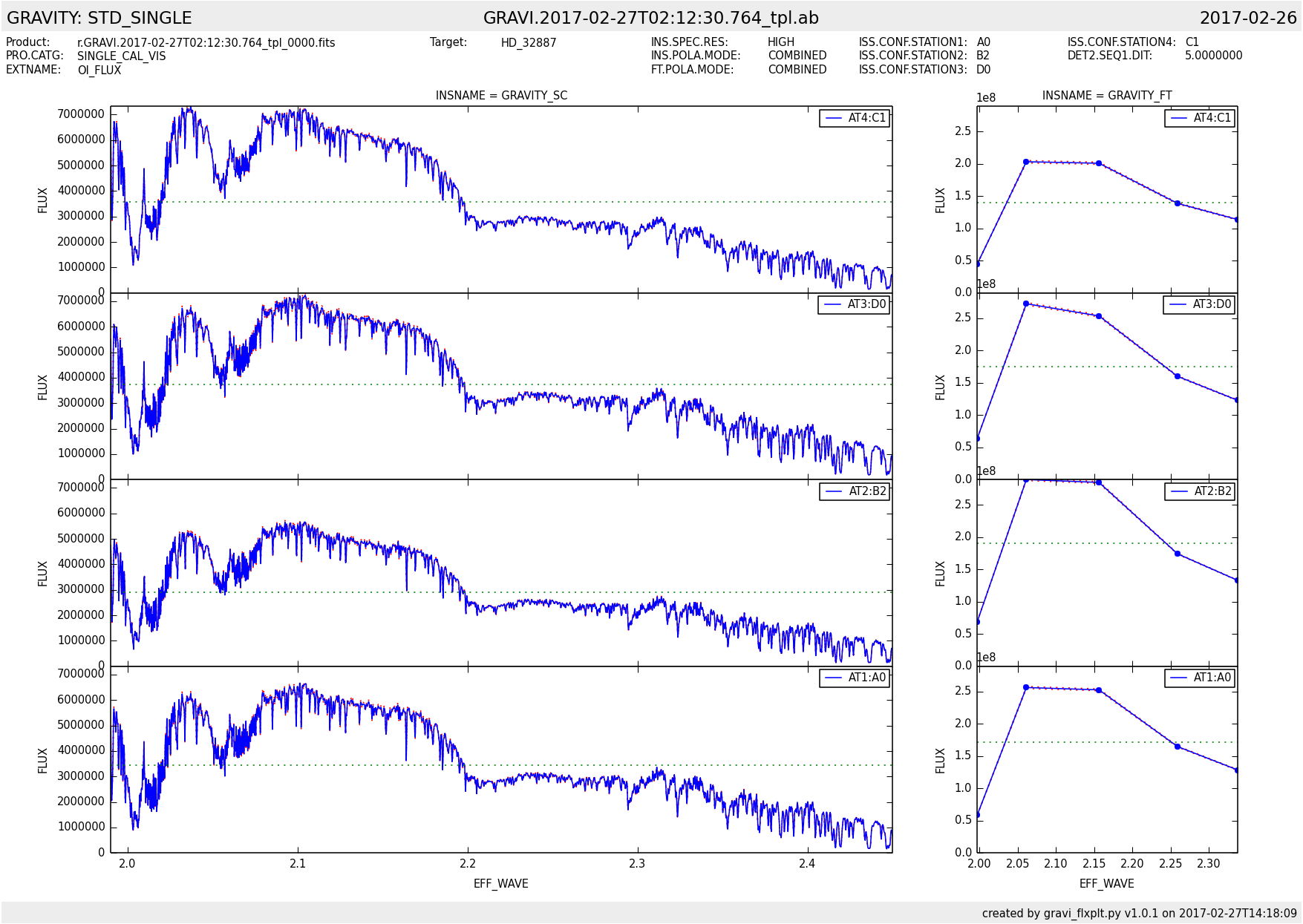Viewport: 1303px width, 924px height.
Task: Click the peak data point in AT1:A0 FT plot
Action: (1026, 687)
